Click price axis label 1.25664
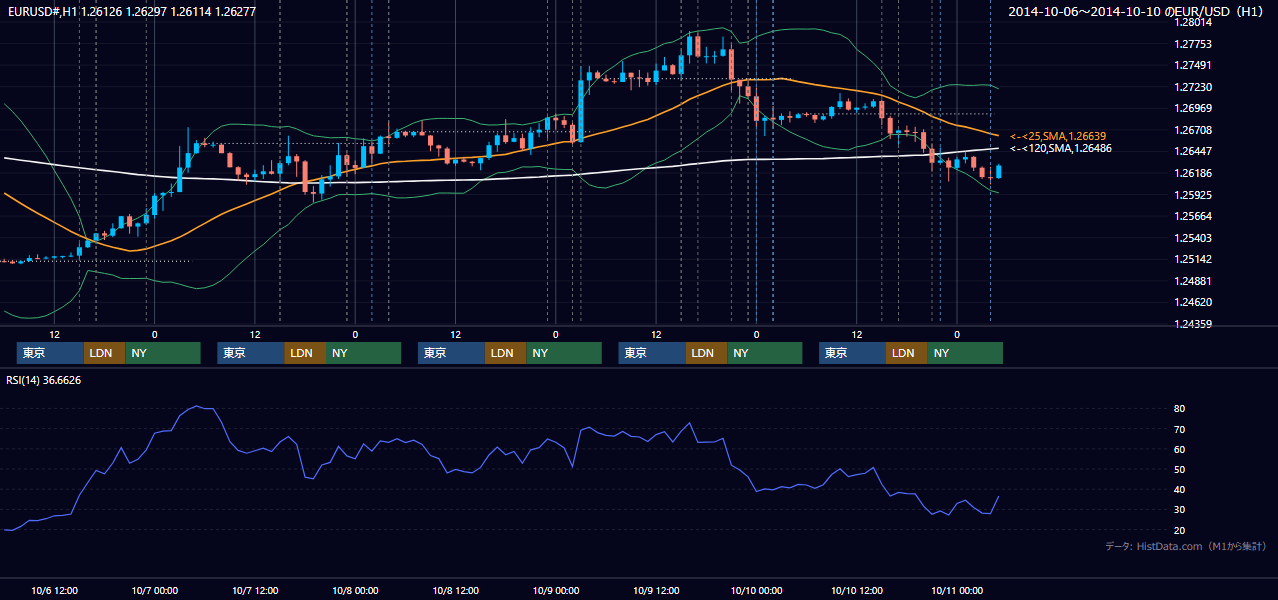 1192,216
